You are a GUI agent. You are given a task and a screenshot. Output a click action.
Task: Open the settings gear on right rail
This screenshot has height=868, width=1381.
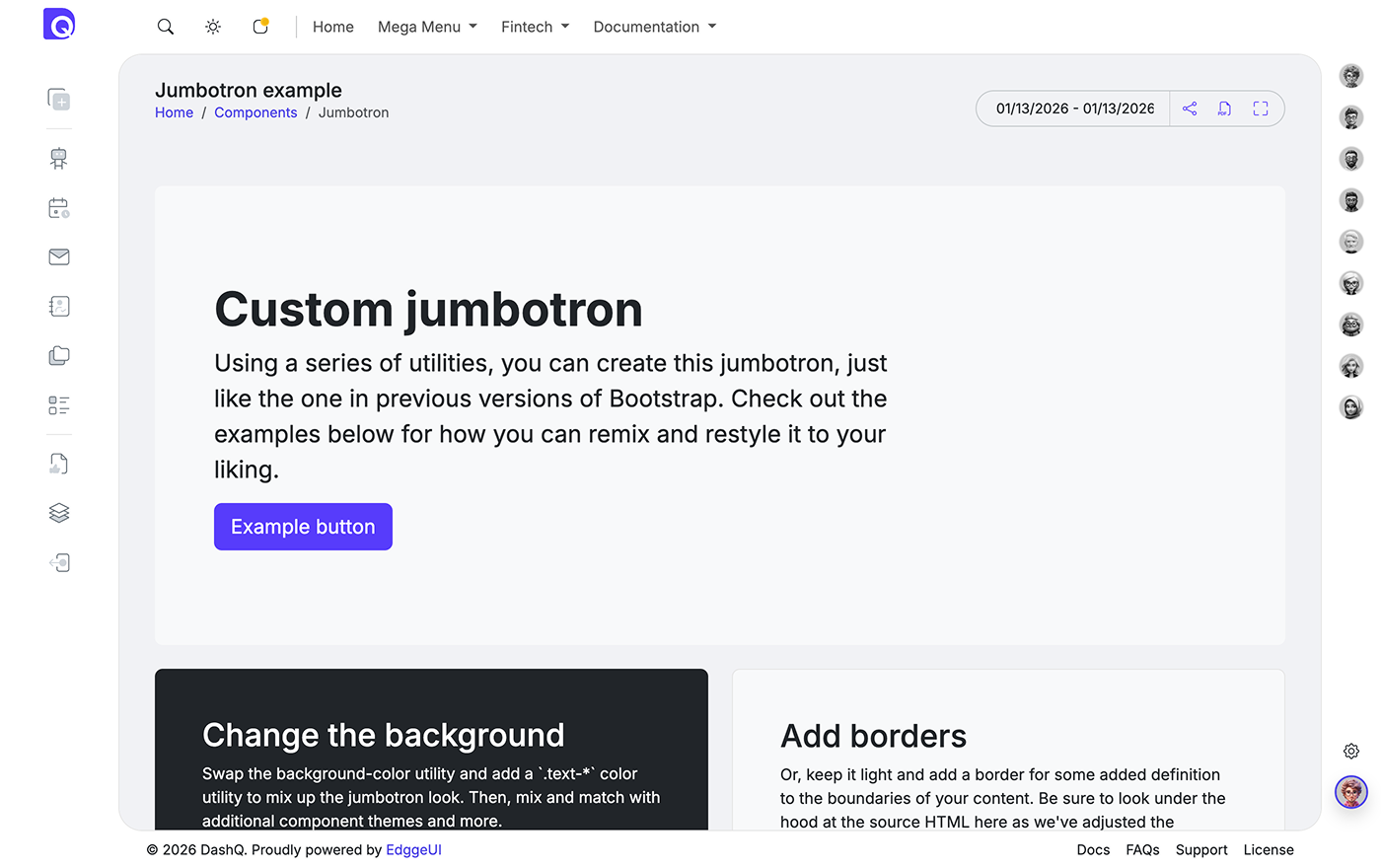1351,752
